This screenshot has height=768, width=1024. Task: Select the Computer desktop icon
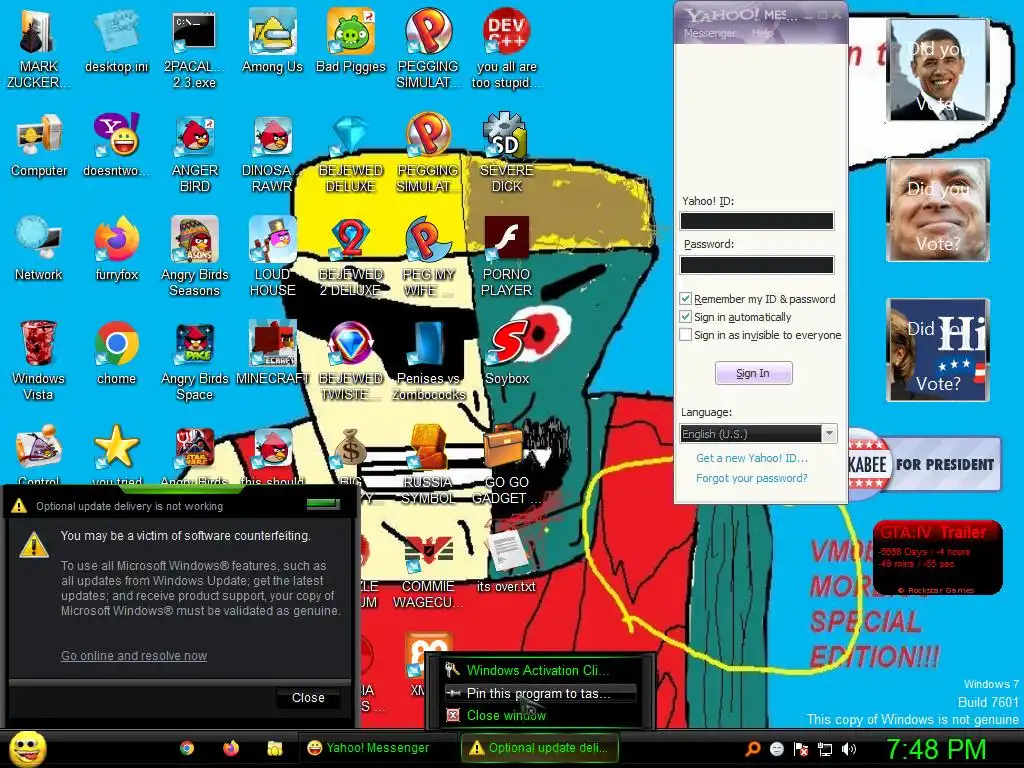[x=39, y=145]
